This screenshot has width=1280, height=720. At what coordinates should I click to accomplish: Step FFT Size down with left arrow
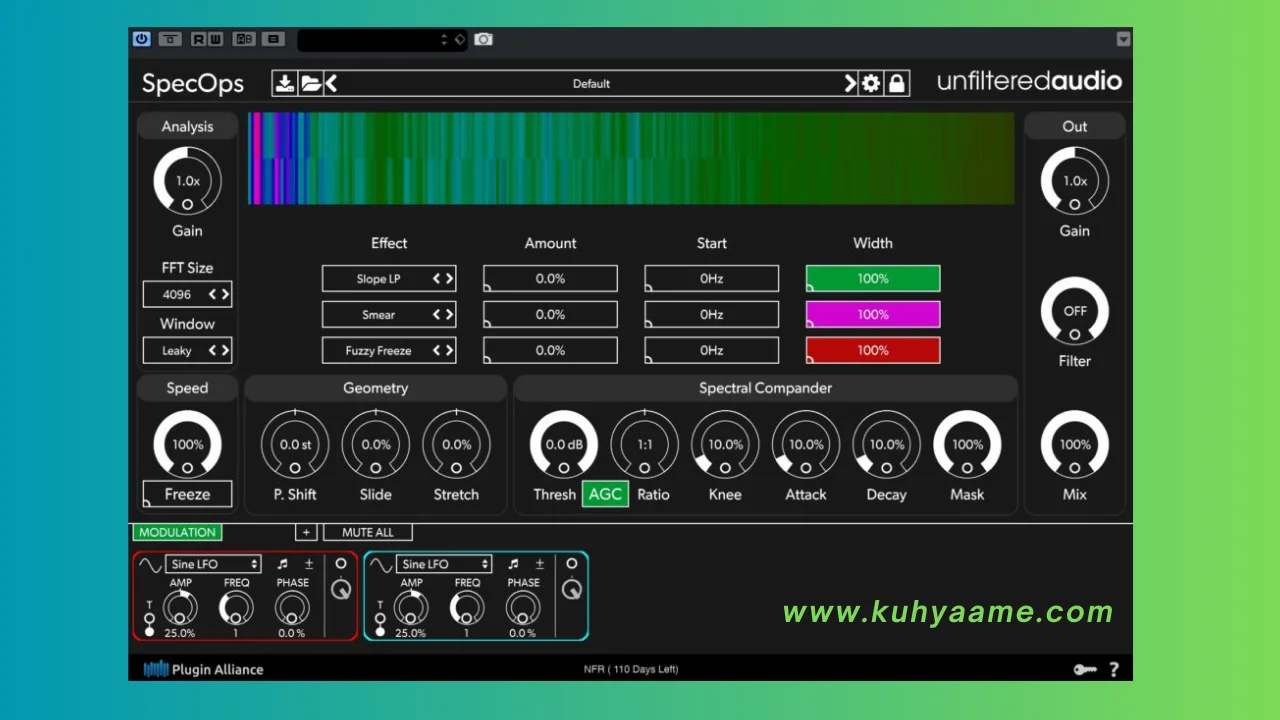coord(212,294)
